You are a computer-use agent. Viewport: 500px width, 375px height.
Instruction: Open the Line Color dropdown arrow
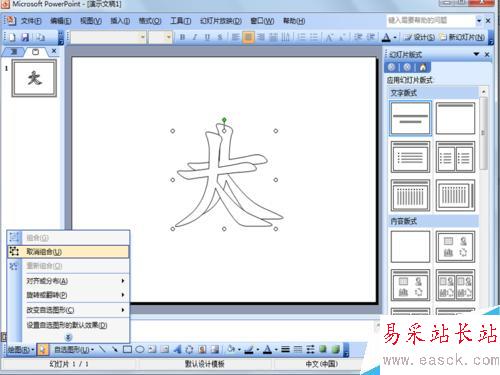(x=258, y=349)
